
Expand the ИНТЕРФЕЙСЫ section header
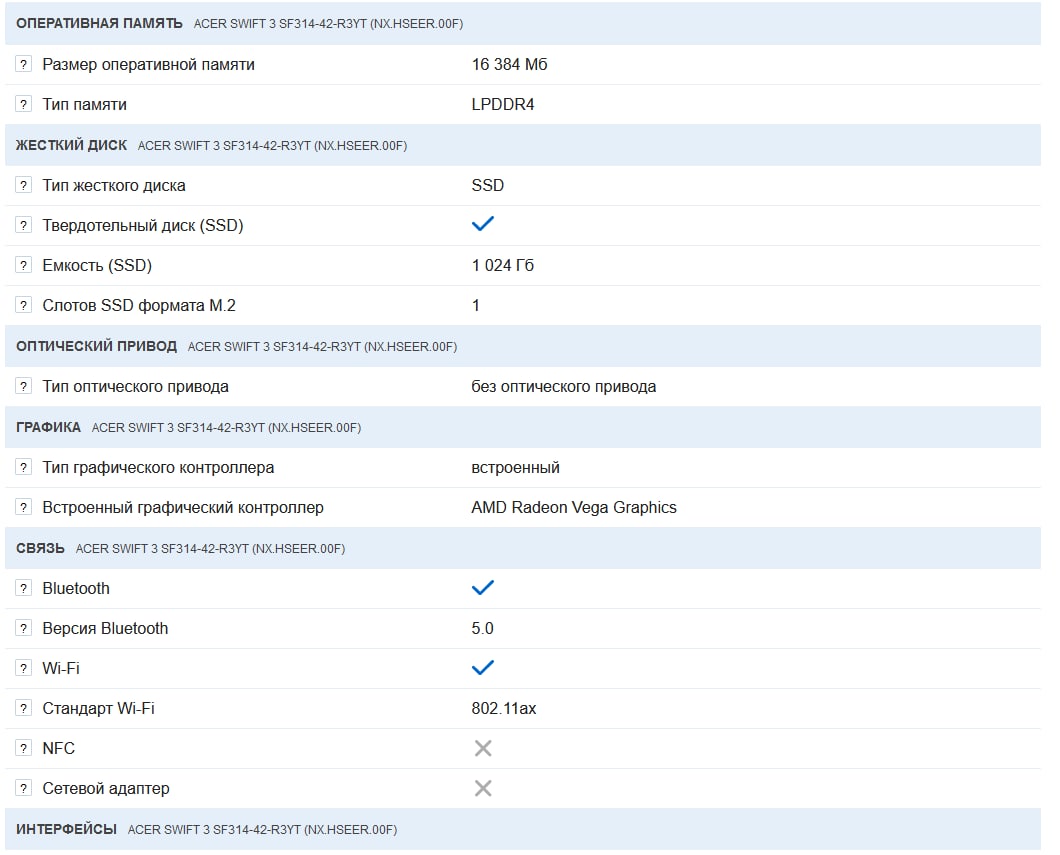coord(67,829)
